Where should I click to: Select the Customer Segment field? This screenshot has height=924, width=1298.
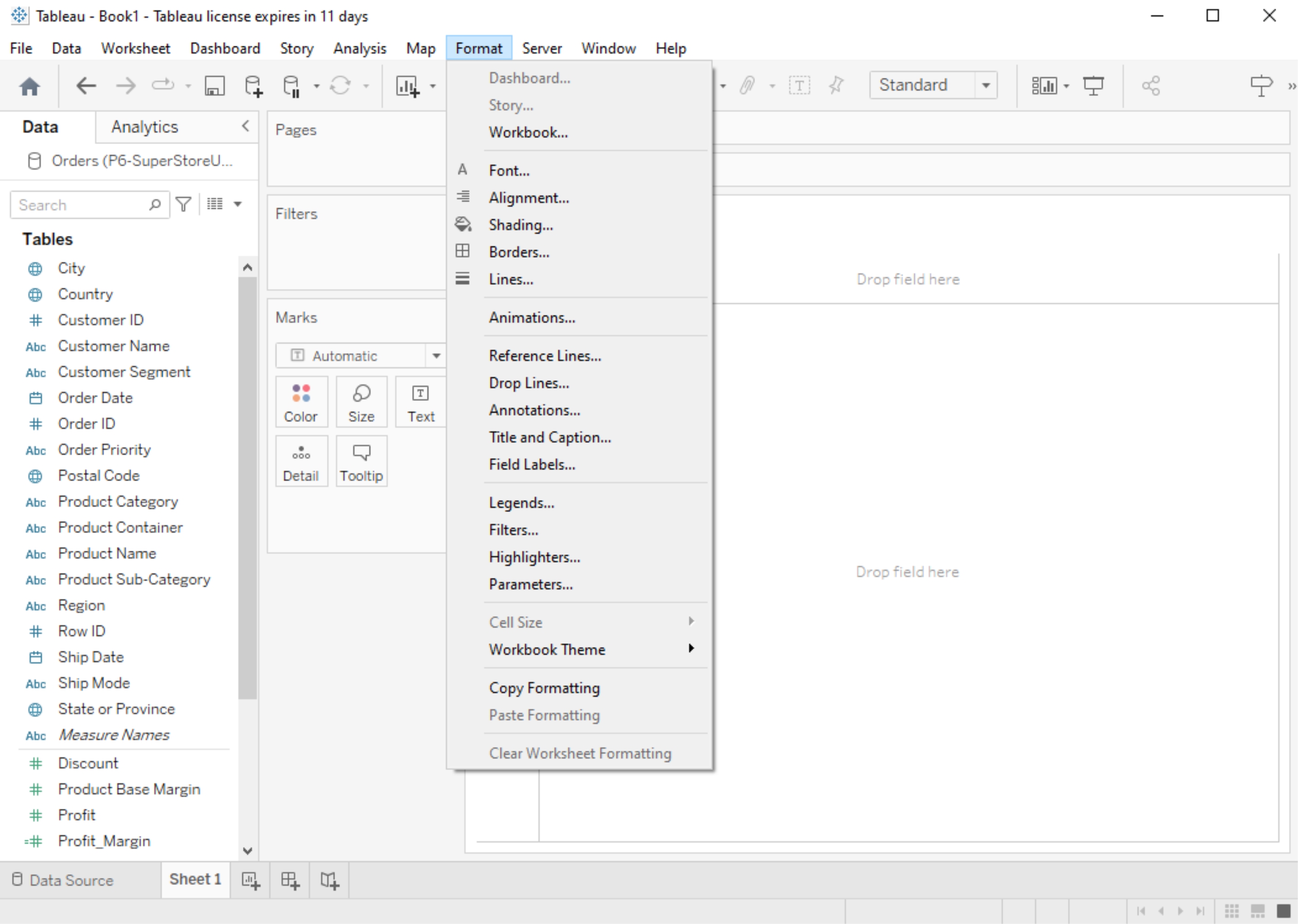pyautogui.click(x=124, y=371)
